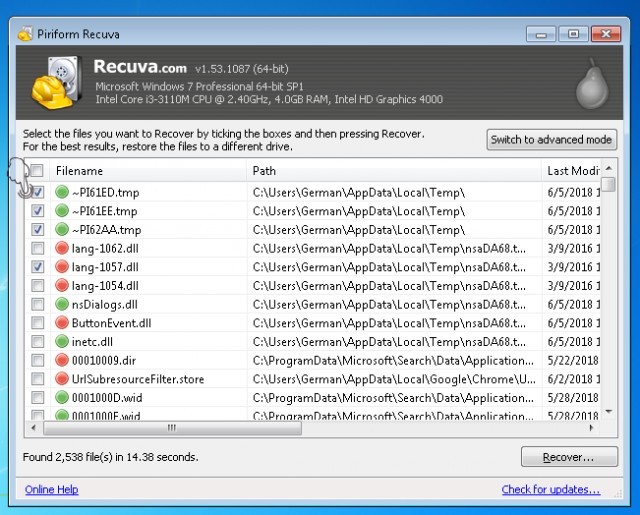Select the 00010009.dir filename

click(104, 360)
